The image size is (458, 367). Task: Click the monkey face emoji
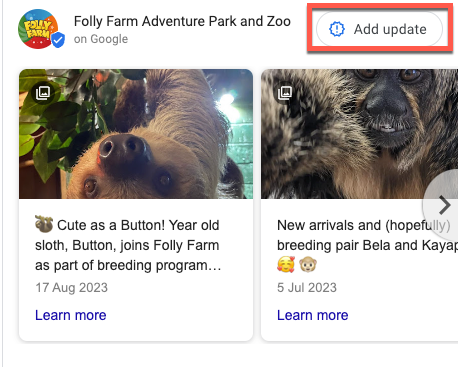coord(308,265)
